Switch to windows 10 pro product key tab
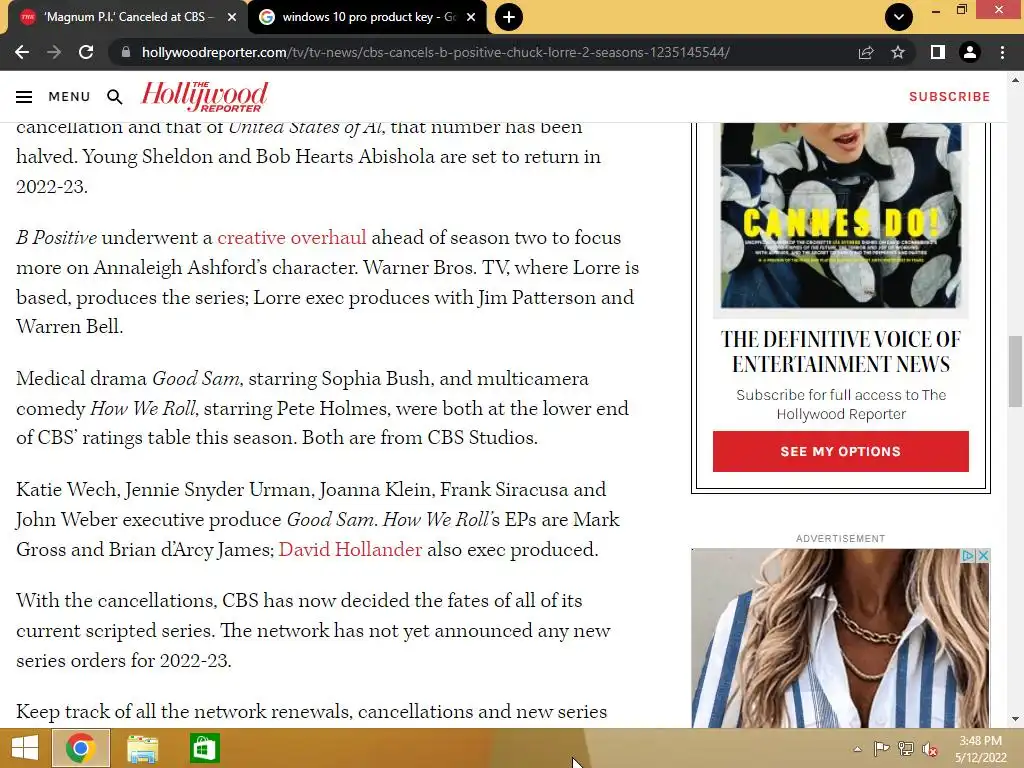 click(368, 17)
